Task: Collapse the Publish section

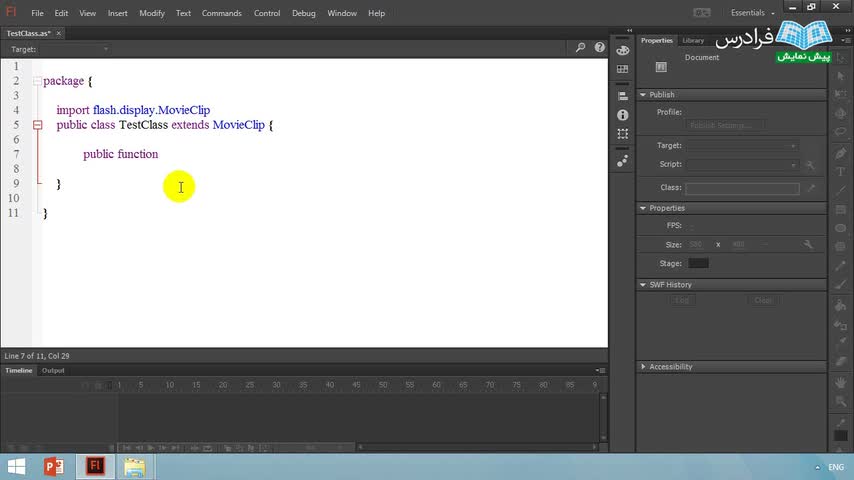Action: [x=643, y=95]
